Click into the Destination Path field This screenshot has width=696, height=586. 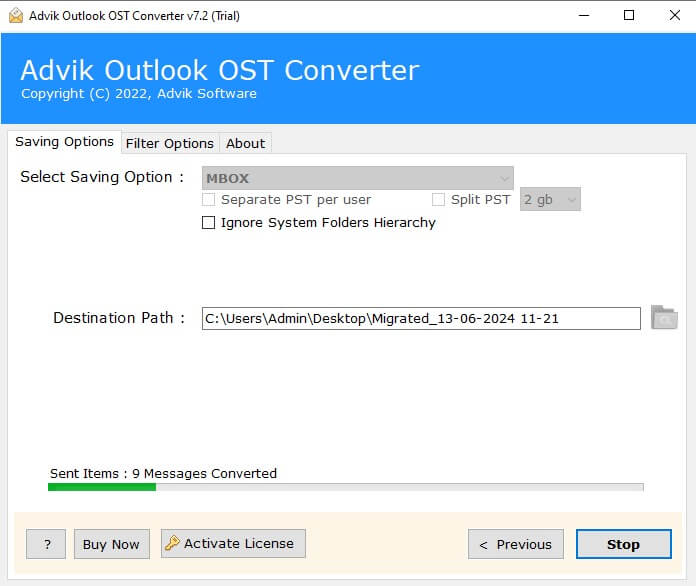click(421, 318)
